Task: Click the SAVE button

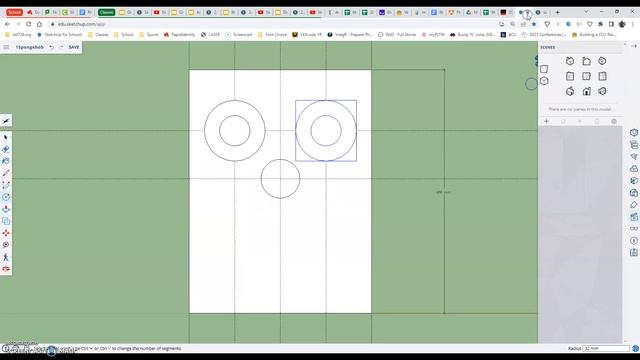Action: click(74, 47)
